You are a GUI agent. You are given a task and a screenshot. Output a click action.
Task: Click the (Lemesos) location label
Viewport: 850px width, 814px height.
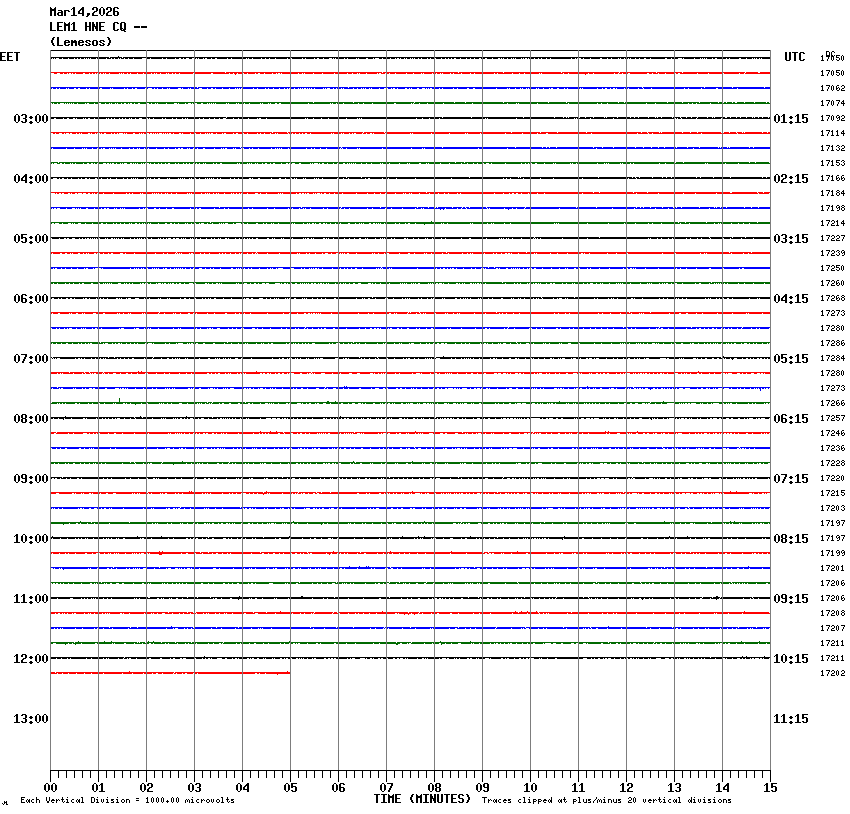[81, 42]
